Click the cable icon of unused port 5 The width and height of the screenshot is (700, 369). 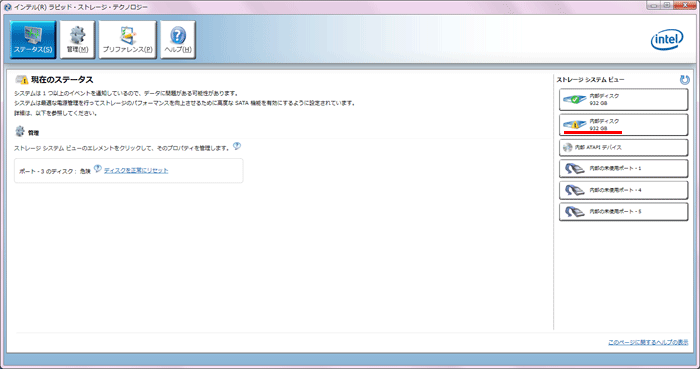tap(575, 211)
